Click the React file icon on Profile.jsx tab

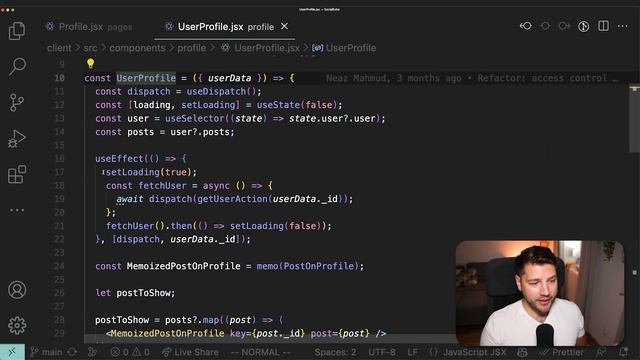pos(50,27)
